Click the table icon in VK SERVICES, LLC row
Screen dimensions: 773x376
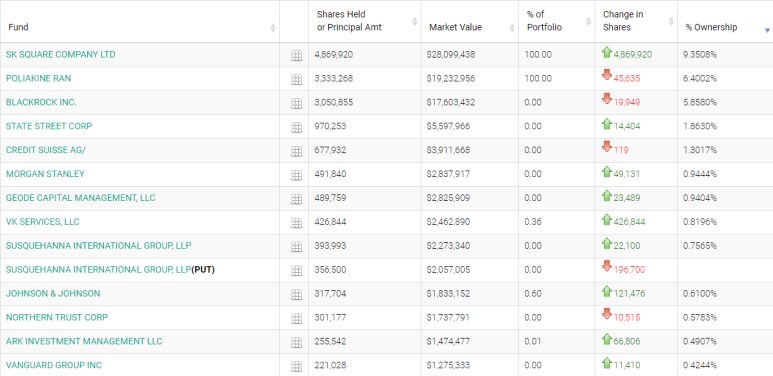(296, 223)
